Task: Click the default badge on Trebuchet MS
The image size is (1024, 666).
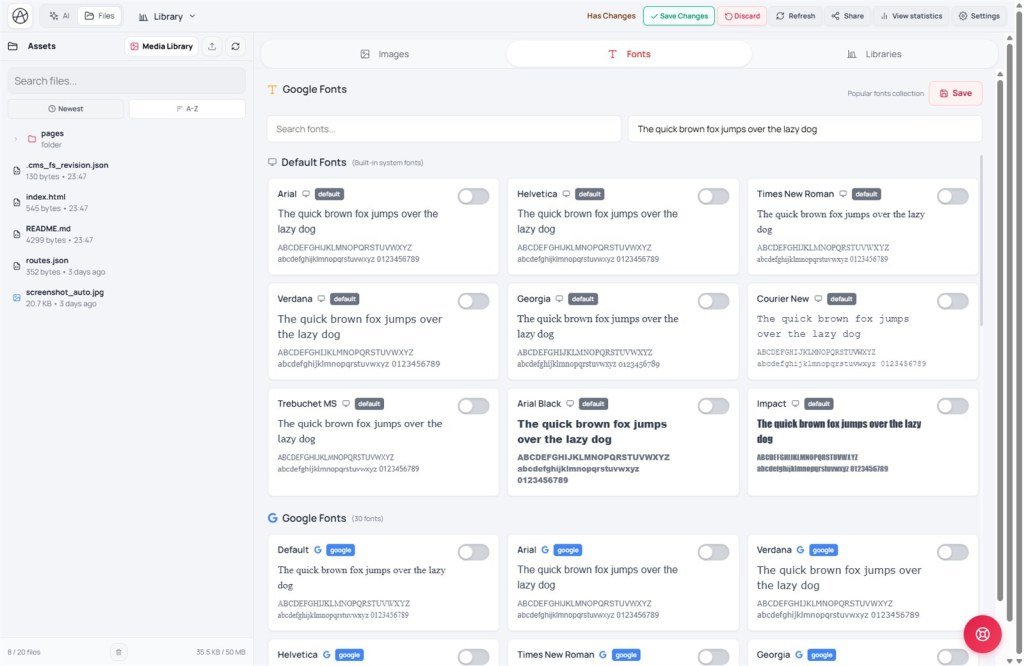Action: (x=369, y=404)
